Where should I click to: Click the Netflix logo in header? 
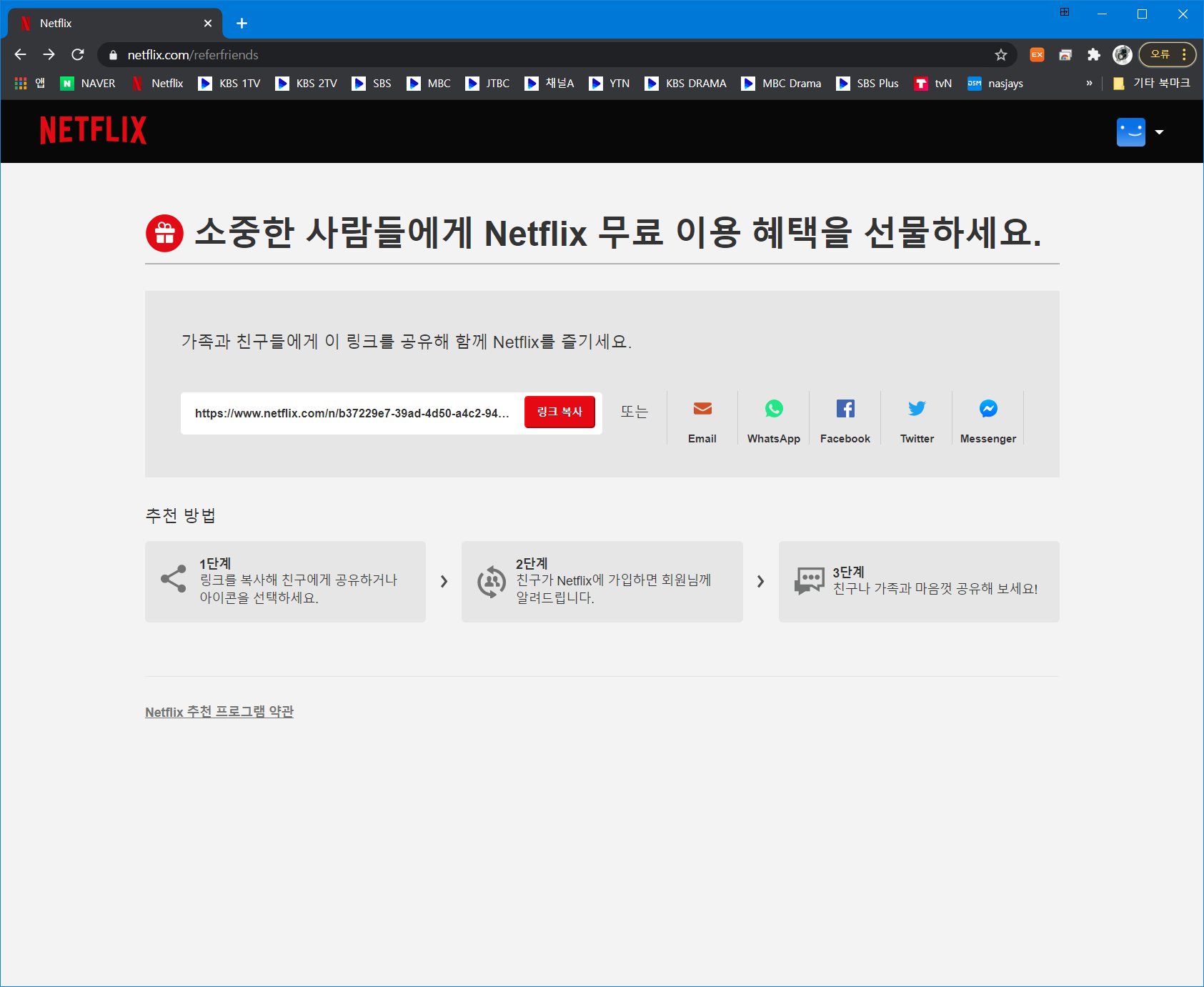(94, 131)
